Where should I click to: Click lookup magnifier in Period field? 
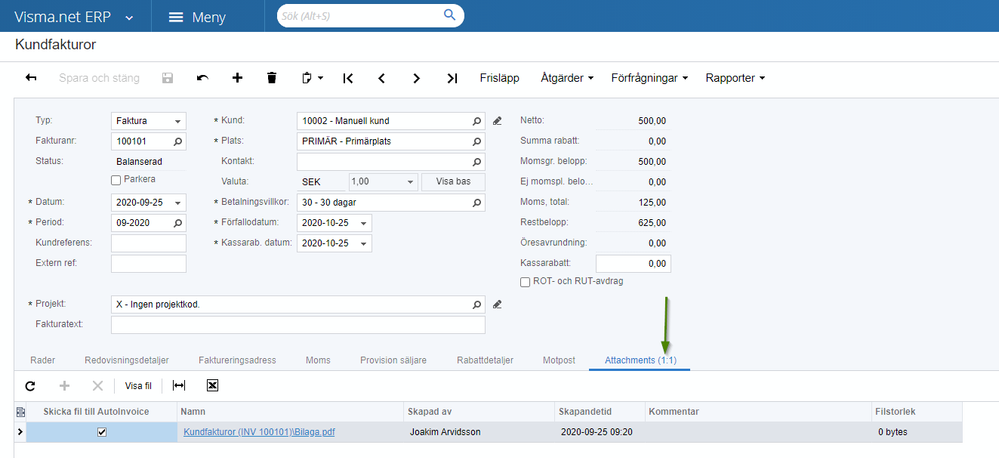[178, 223]
